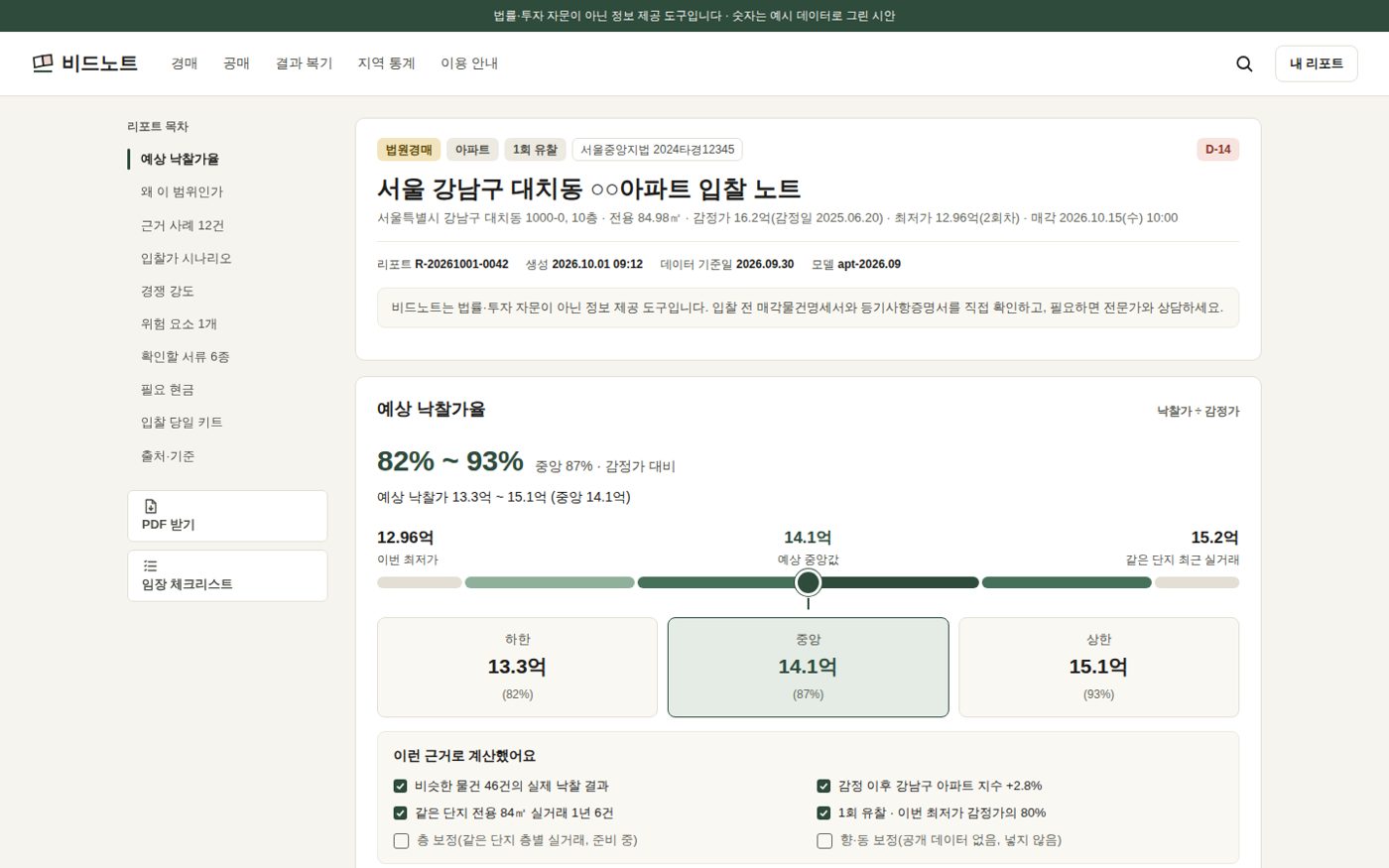1389x868 pixels.
Task: Jump to 위험 요소 1개 section
Action: 179,323
